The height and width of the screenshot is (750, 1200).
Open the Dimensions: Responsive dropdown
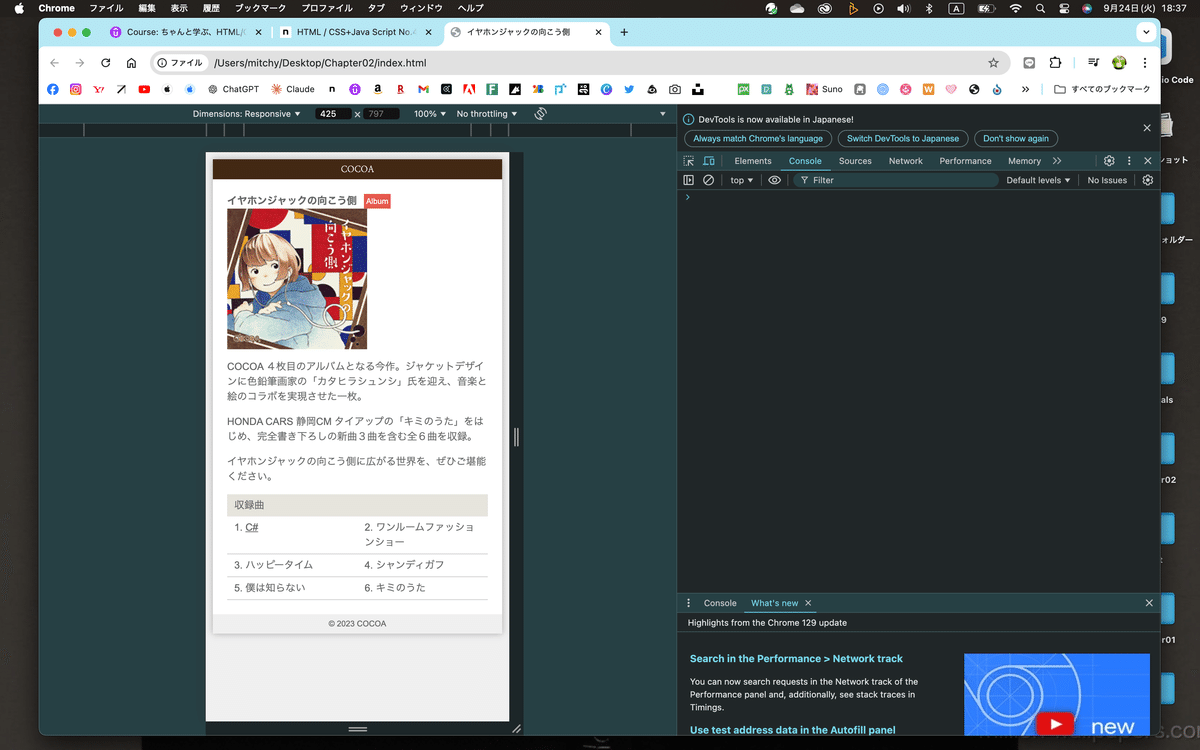tap(247, 113)
